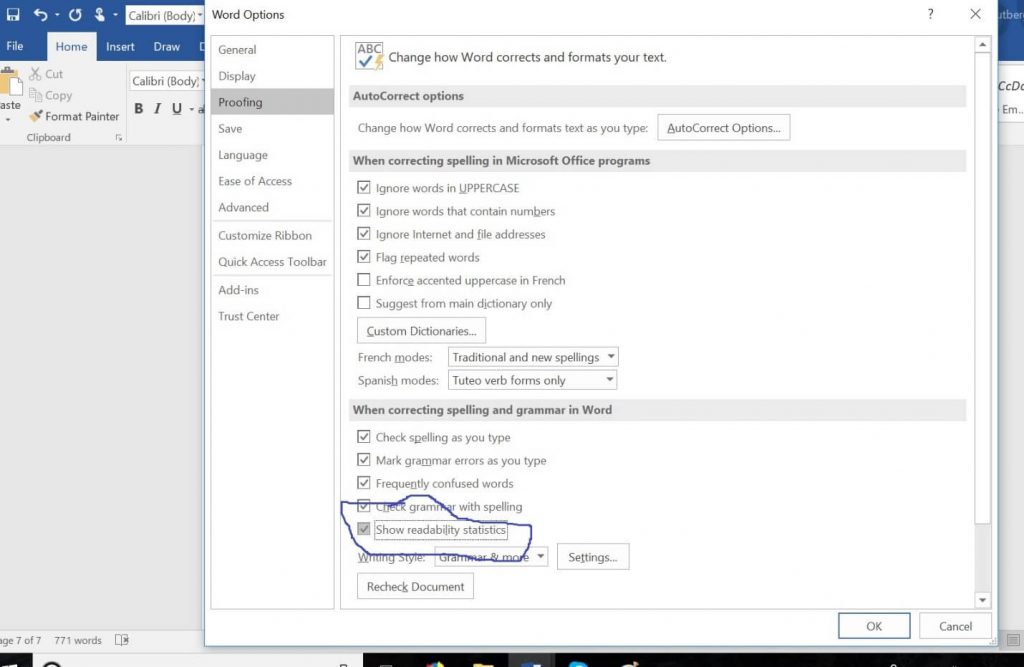This screenshot has width=1024, height=667.
Task: Click the scroll down arrow in options pane
Action: point(982,600)
